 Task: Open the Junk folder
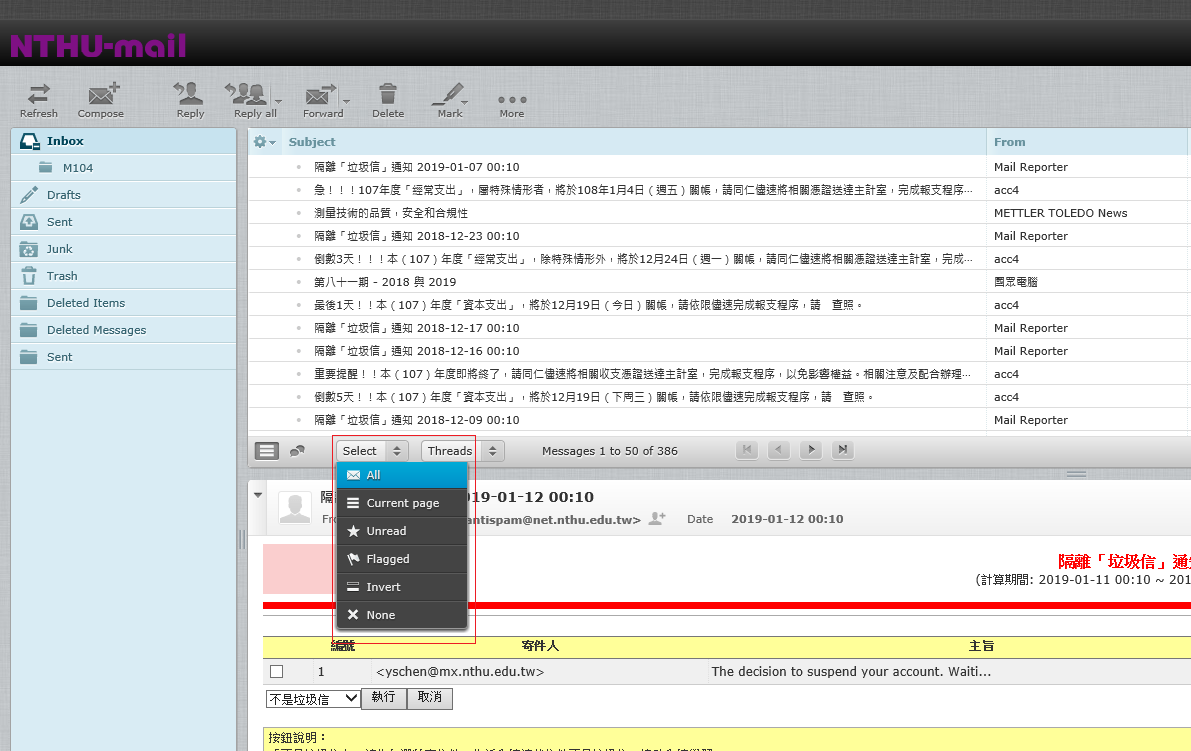tap(60, 249)
